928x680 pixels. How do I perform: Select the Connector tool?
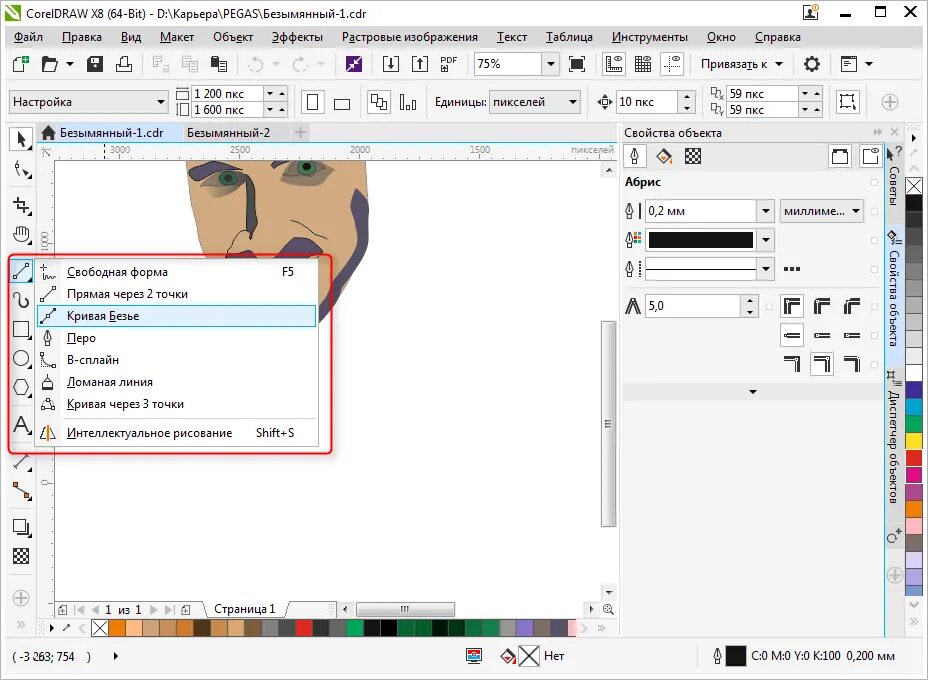coord(21,491)
